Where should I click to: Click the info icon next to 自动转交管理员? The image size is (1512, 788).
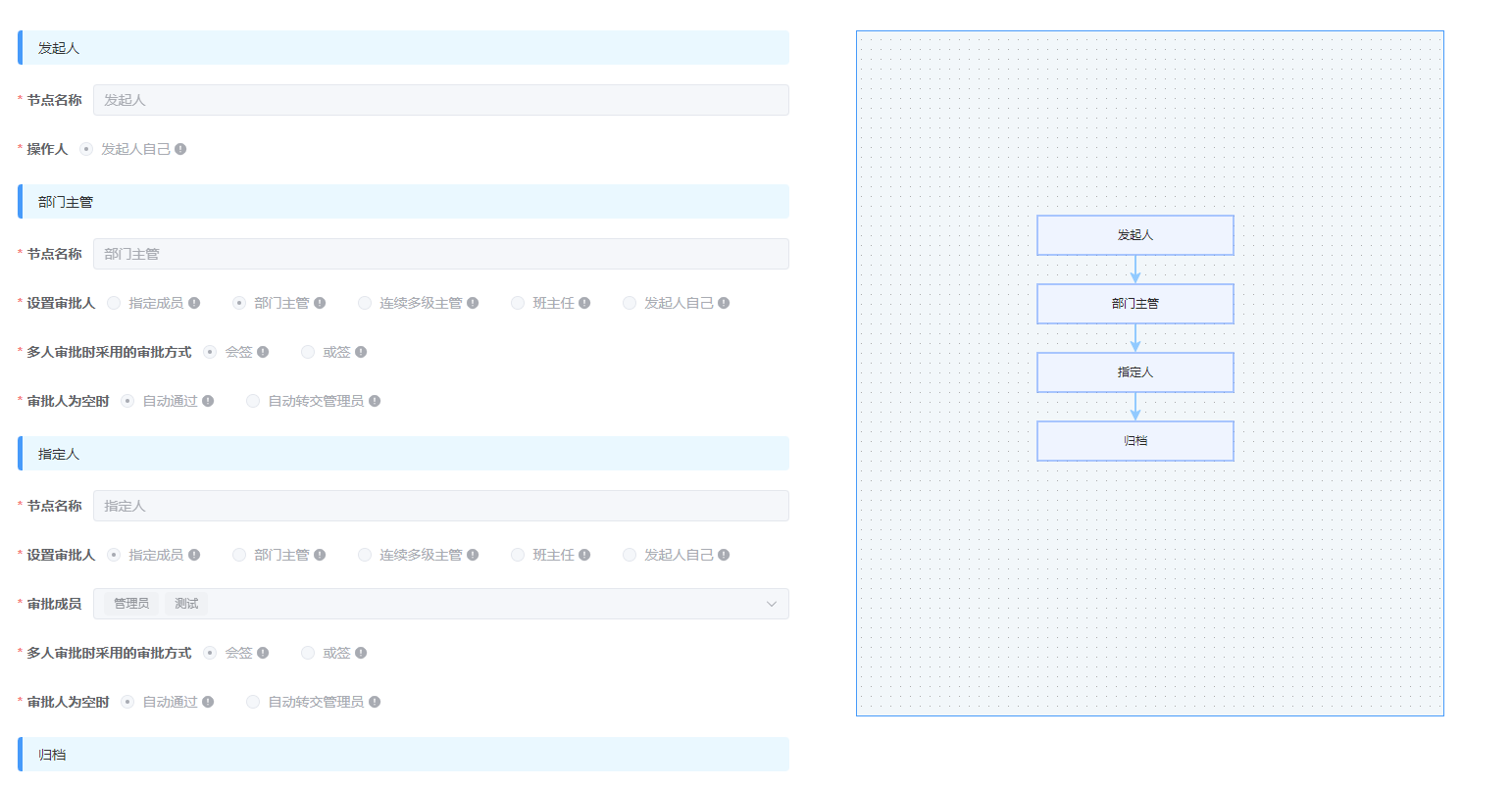(x=376, y=400)
